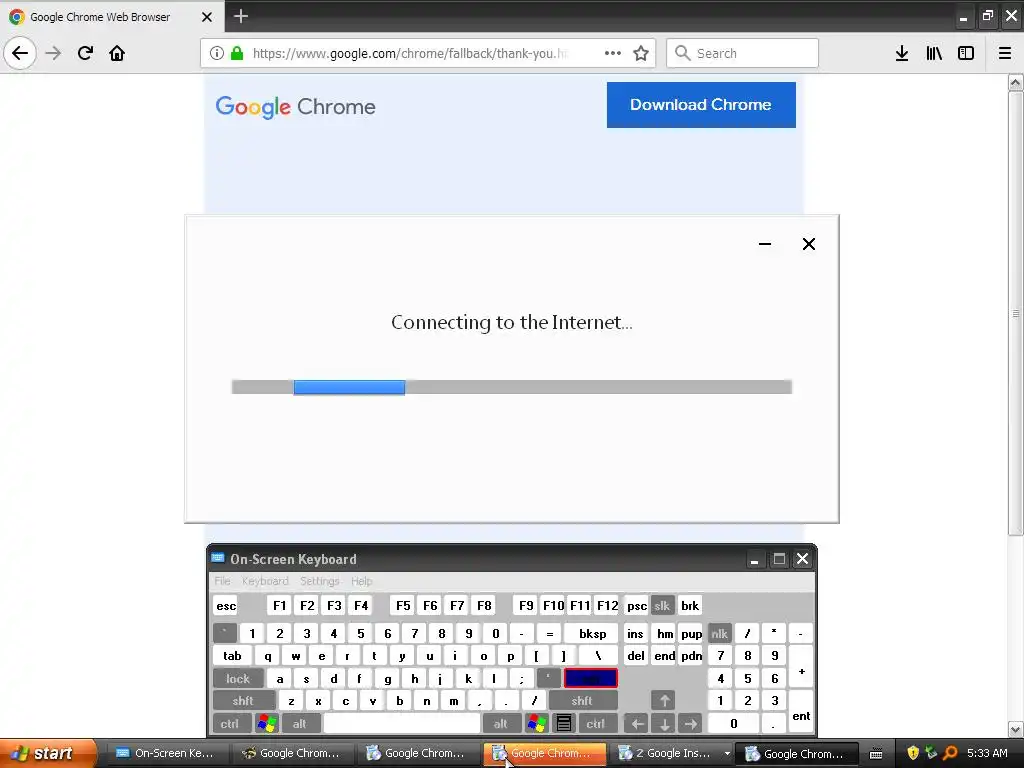Tap the up arrow key
The width and height of the screenshot is (1024, 768).
click(x=664, y=701)
